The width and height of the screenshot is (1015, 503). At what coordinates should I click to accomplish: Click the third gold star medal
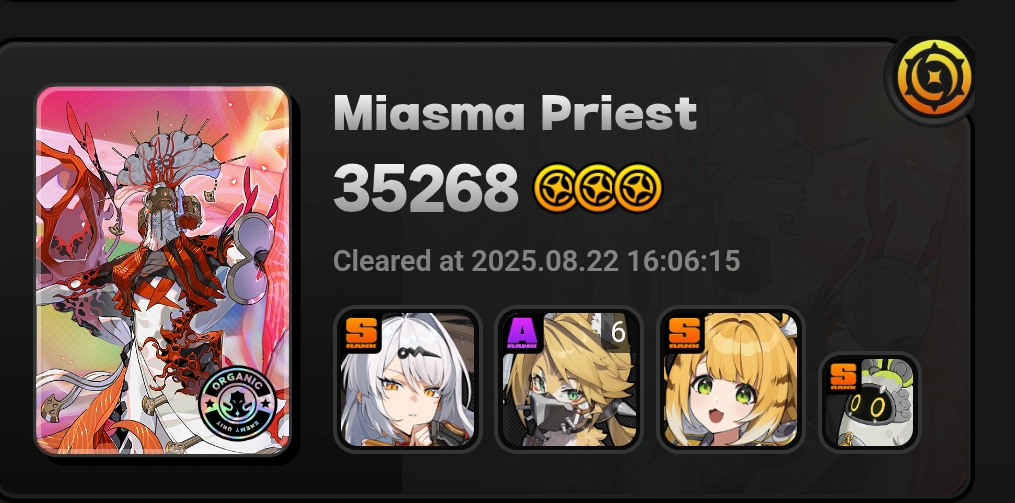click(640, 188)
